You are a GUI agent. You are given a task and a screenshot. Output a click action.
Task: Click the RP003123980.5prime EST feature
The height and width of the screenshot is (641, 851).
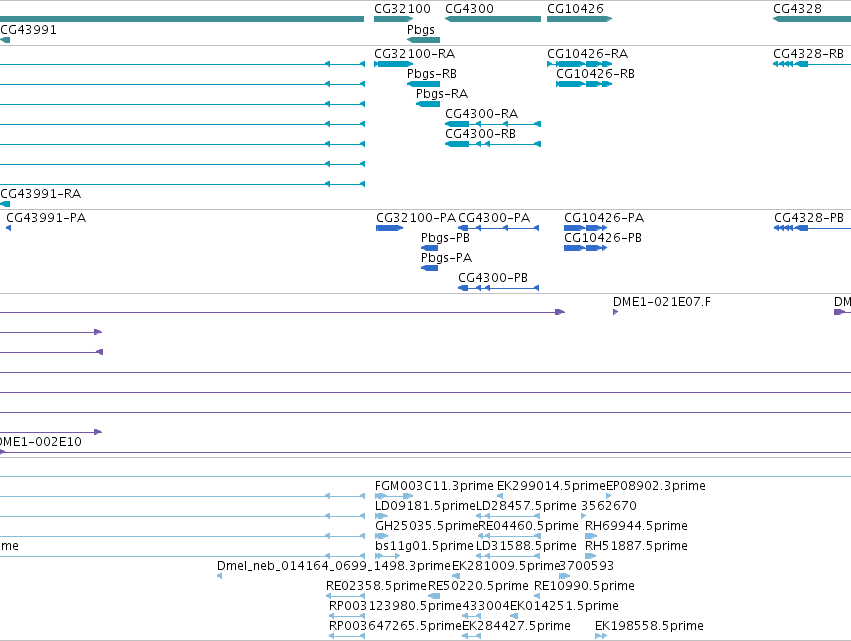(347, 616)
